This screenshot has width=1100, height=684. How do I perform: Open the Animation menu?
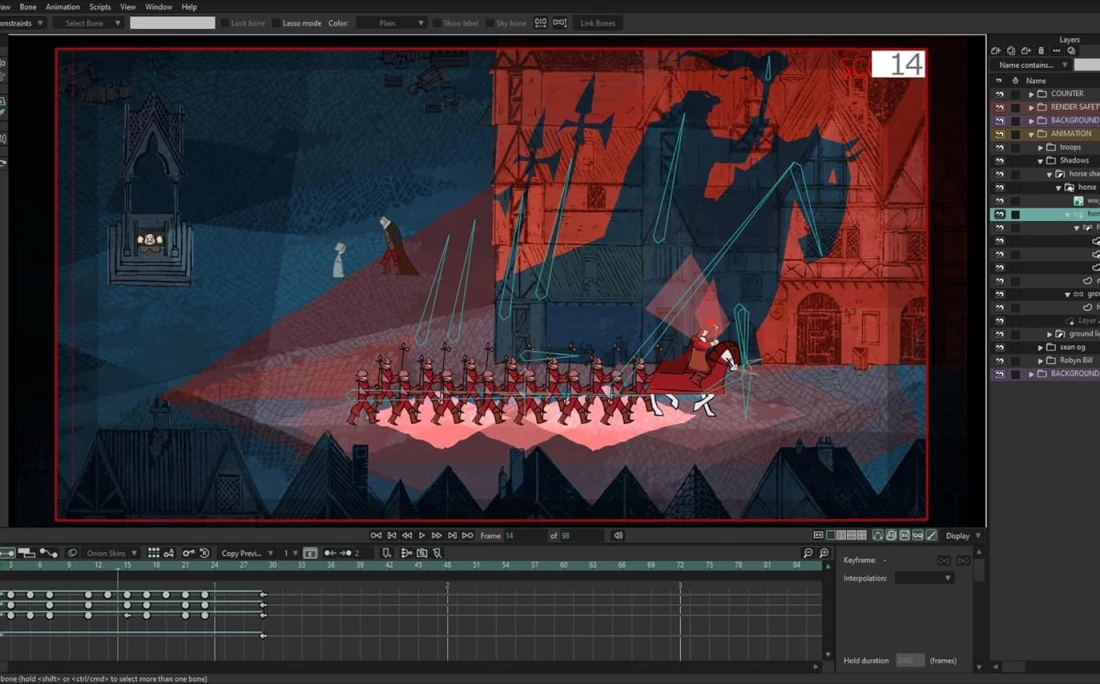pyautogui.click(x=62, y=7)
